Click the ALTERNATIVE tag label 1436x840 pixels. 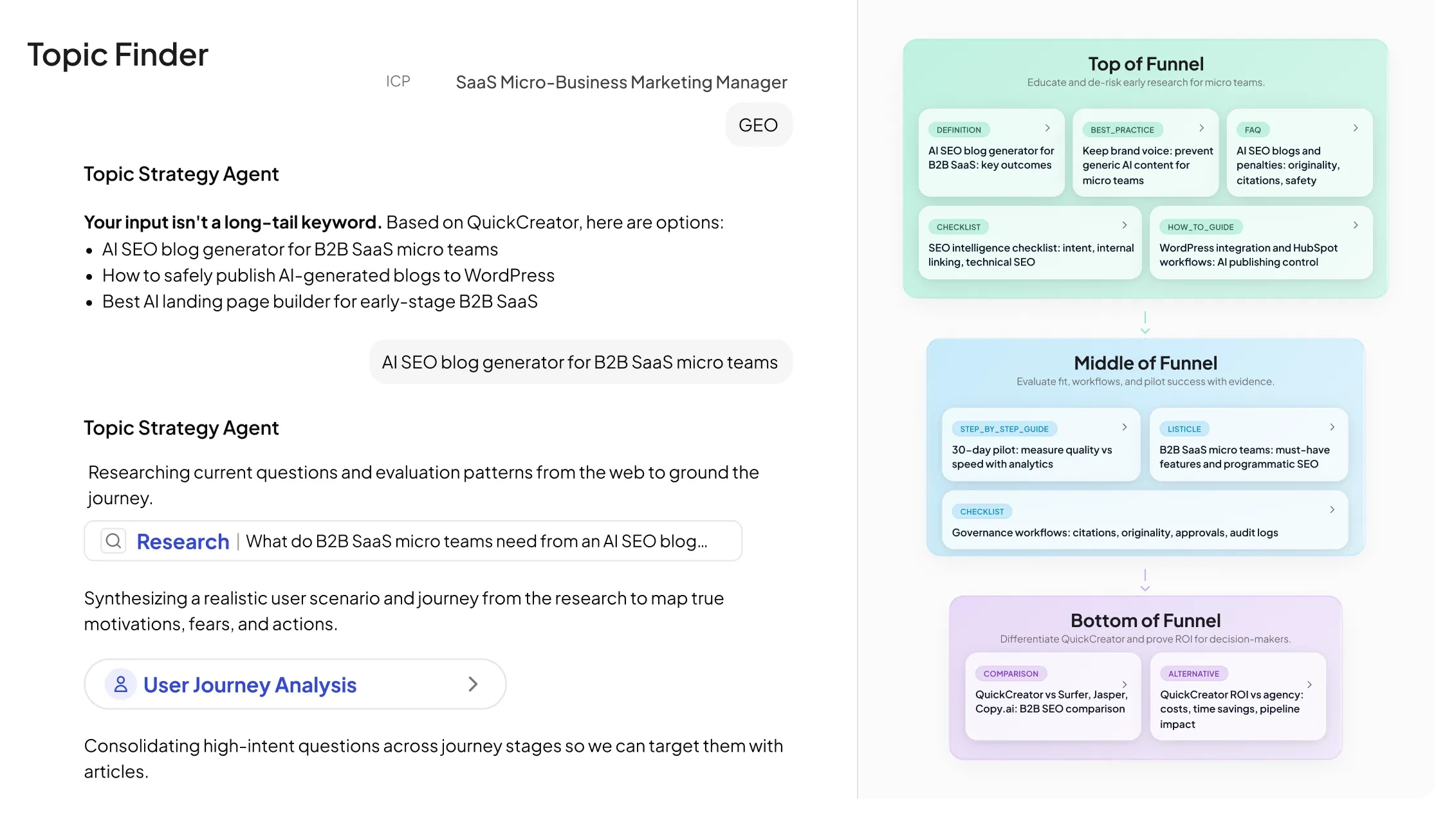(x=1193, y=673)
